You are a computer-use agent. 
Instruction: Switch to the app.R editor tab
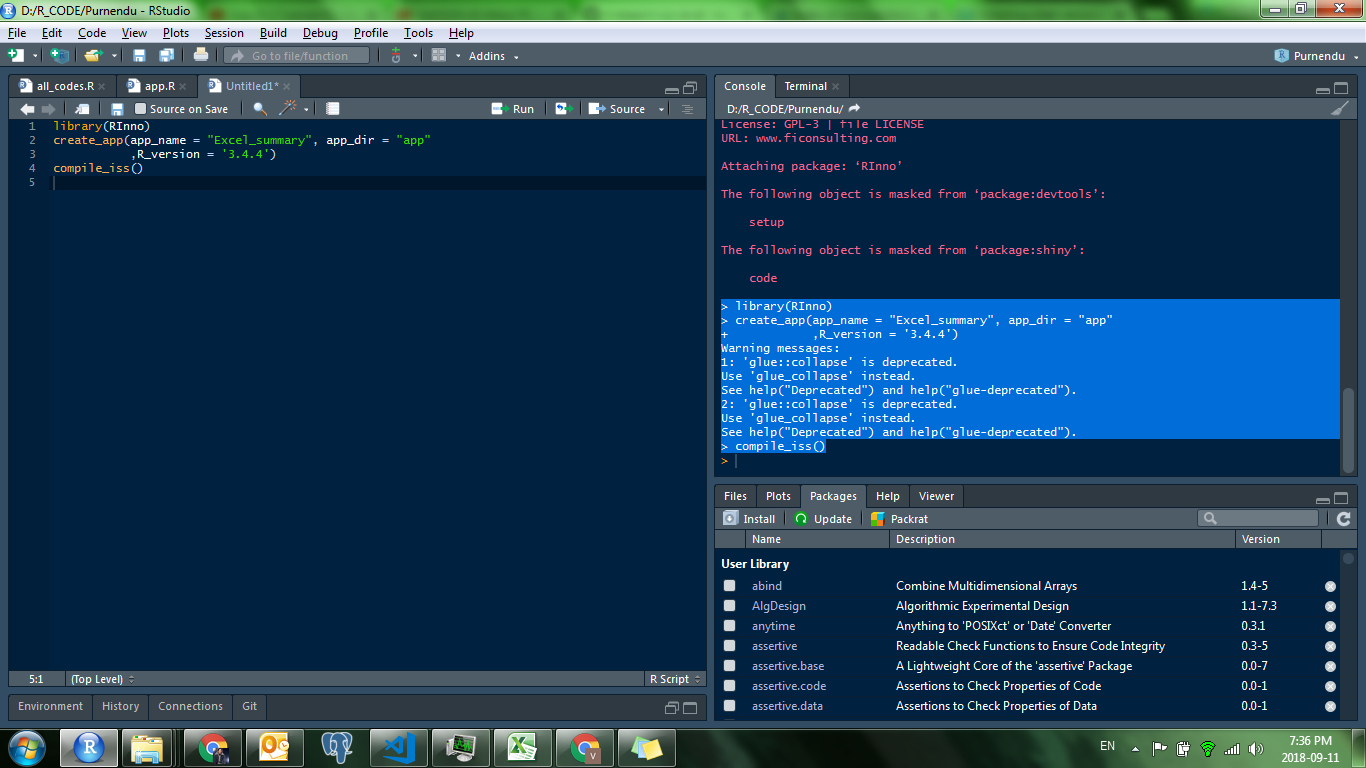159,86
